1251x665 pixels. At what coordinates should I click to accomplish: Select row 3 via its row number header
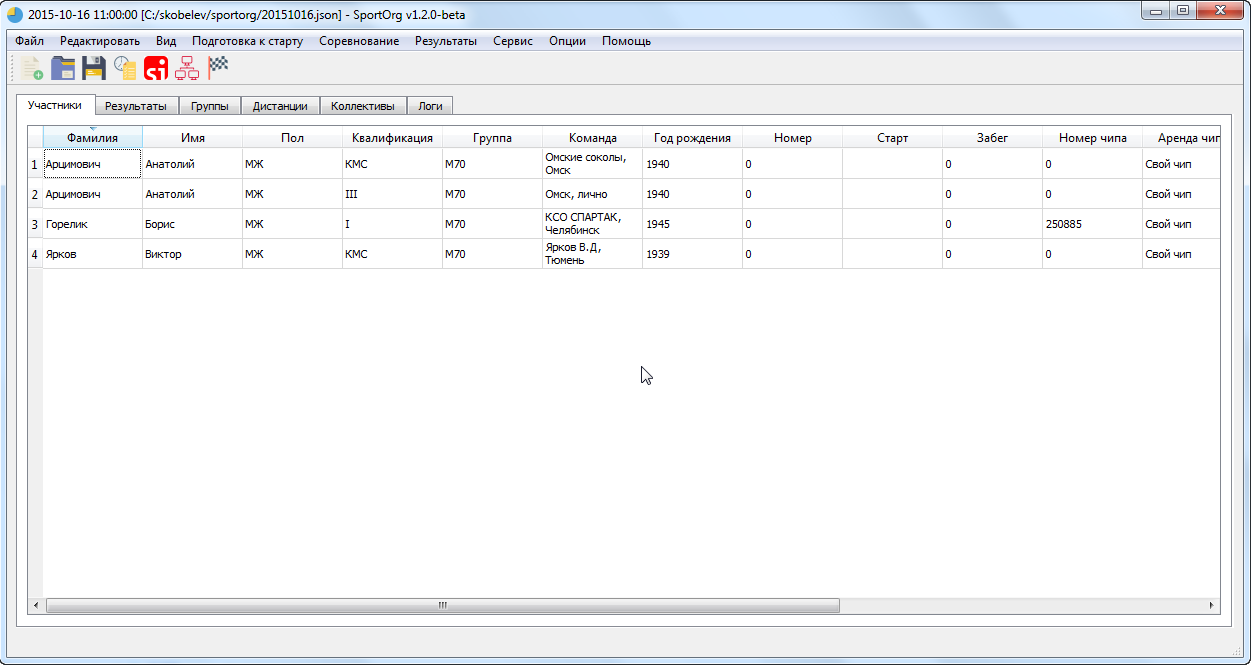(35, 224)
